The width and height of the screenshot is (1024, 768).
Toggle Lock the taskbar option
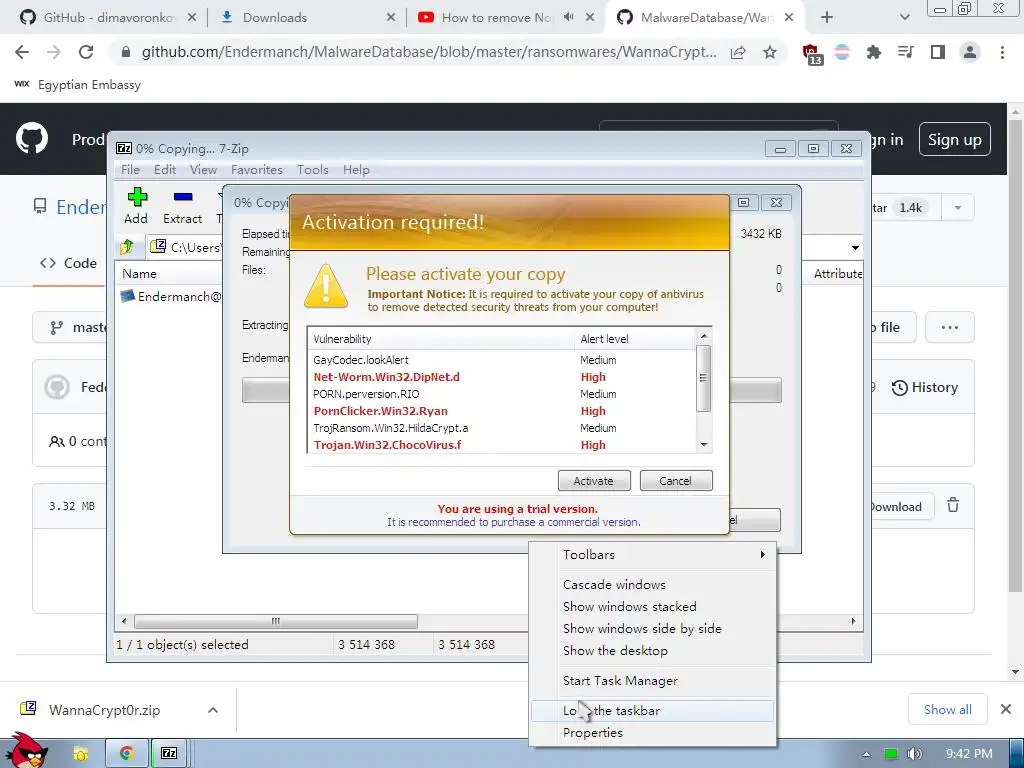(653, 711)
